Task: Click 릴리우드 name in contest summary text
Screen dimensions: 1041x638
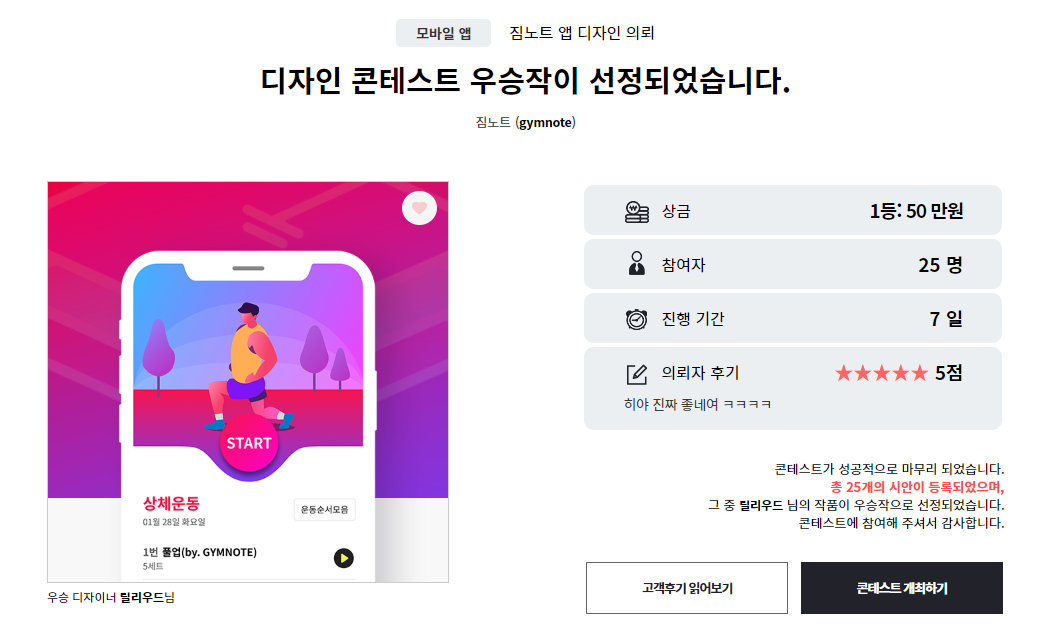Action: [x=761, y=505]
